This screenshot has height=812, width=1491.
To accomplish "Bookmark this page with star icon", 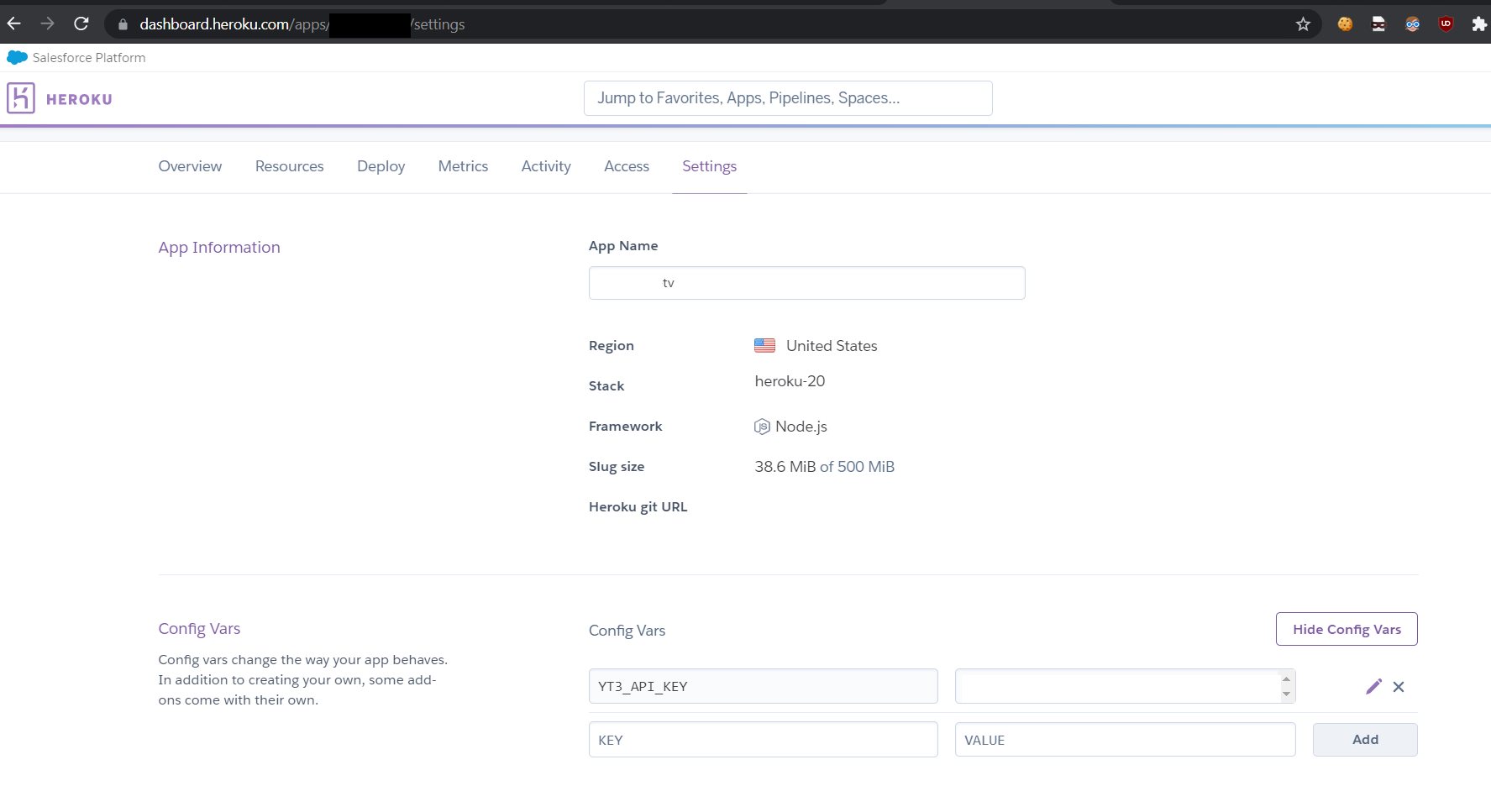I will coord(1303,24).
